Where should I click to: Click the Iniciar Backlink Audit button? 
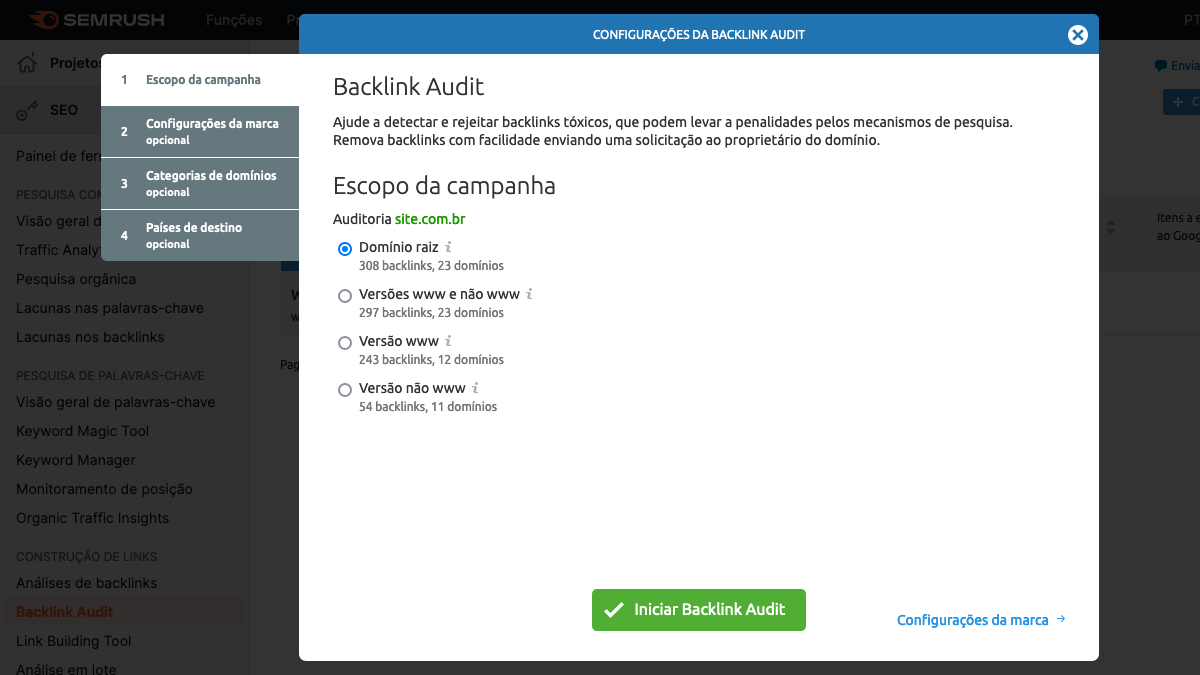(699, 610)
